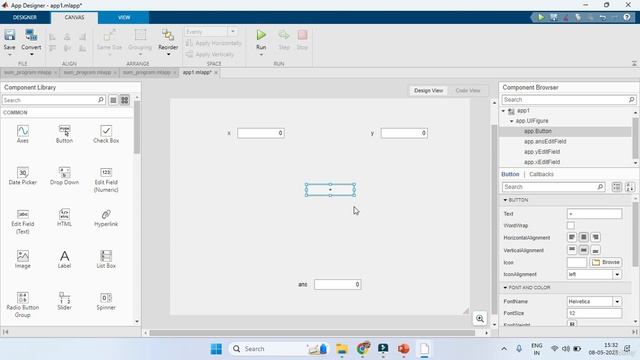Click the canvas zoom magnifier icon

[x=480, y=318]
